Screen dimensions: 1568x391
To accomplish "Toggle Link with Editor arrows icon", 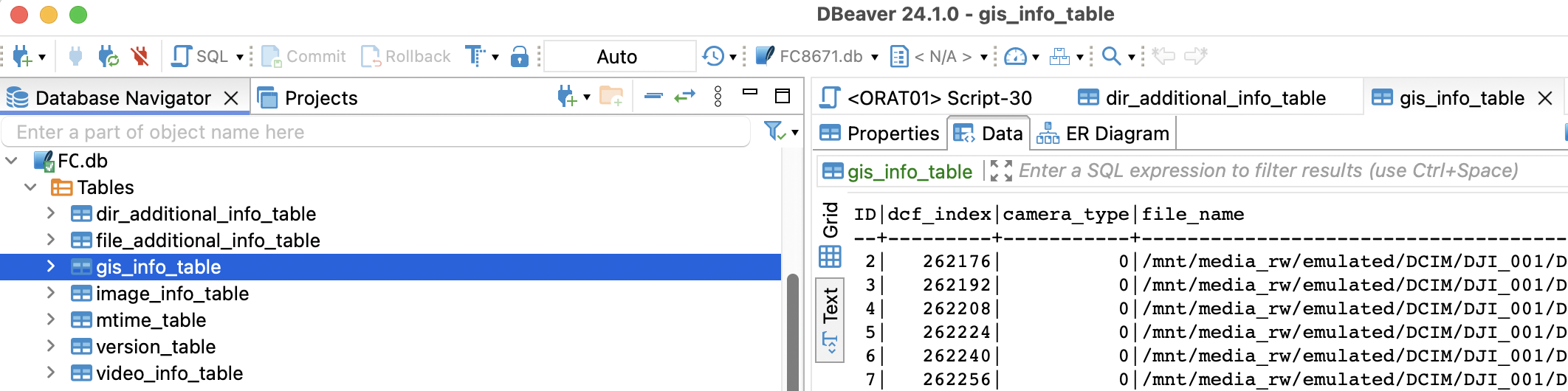I will (x=685, y=97).
